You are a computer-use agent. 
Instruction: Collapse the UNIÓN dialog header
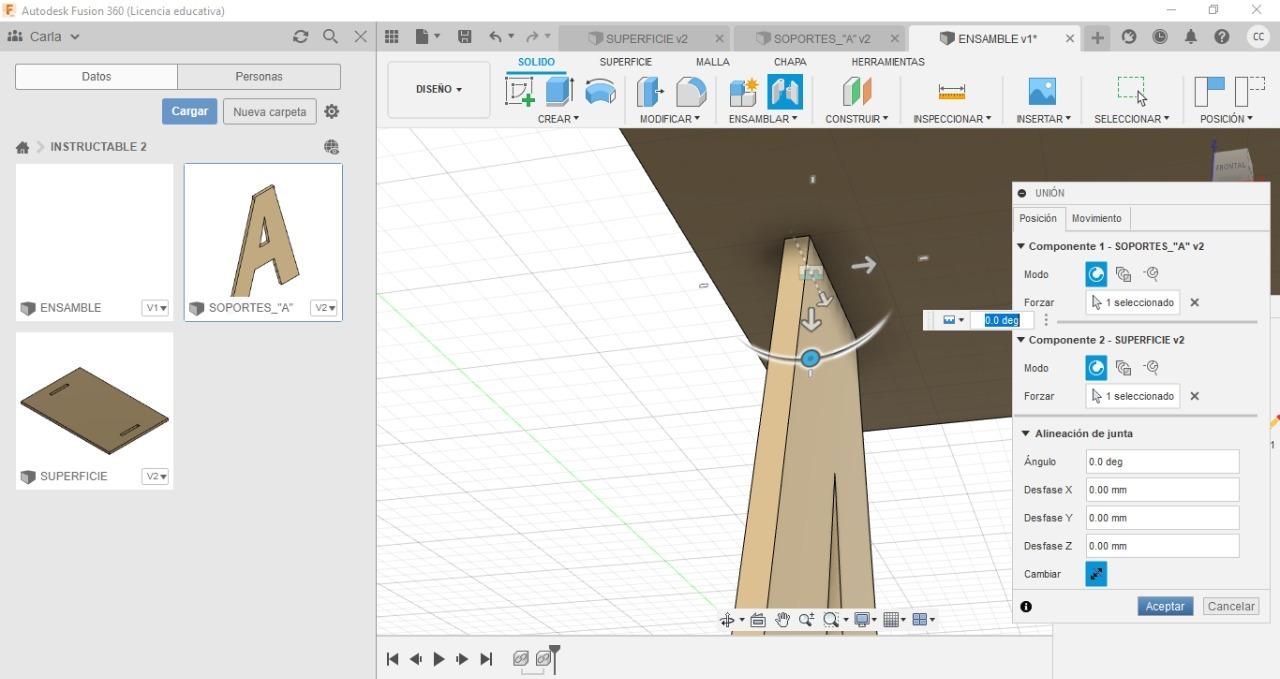coord(1022,193)
